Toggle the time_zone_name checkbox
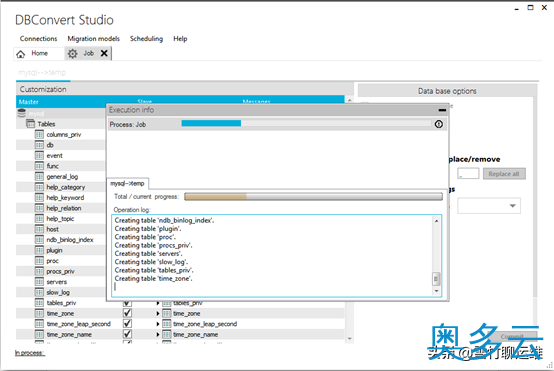Viewport: 554px width, 371px height. tap(127, 334)
